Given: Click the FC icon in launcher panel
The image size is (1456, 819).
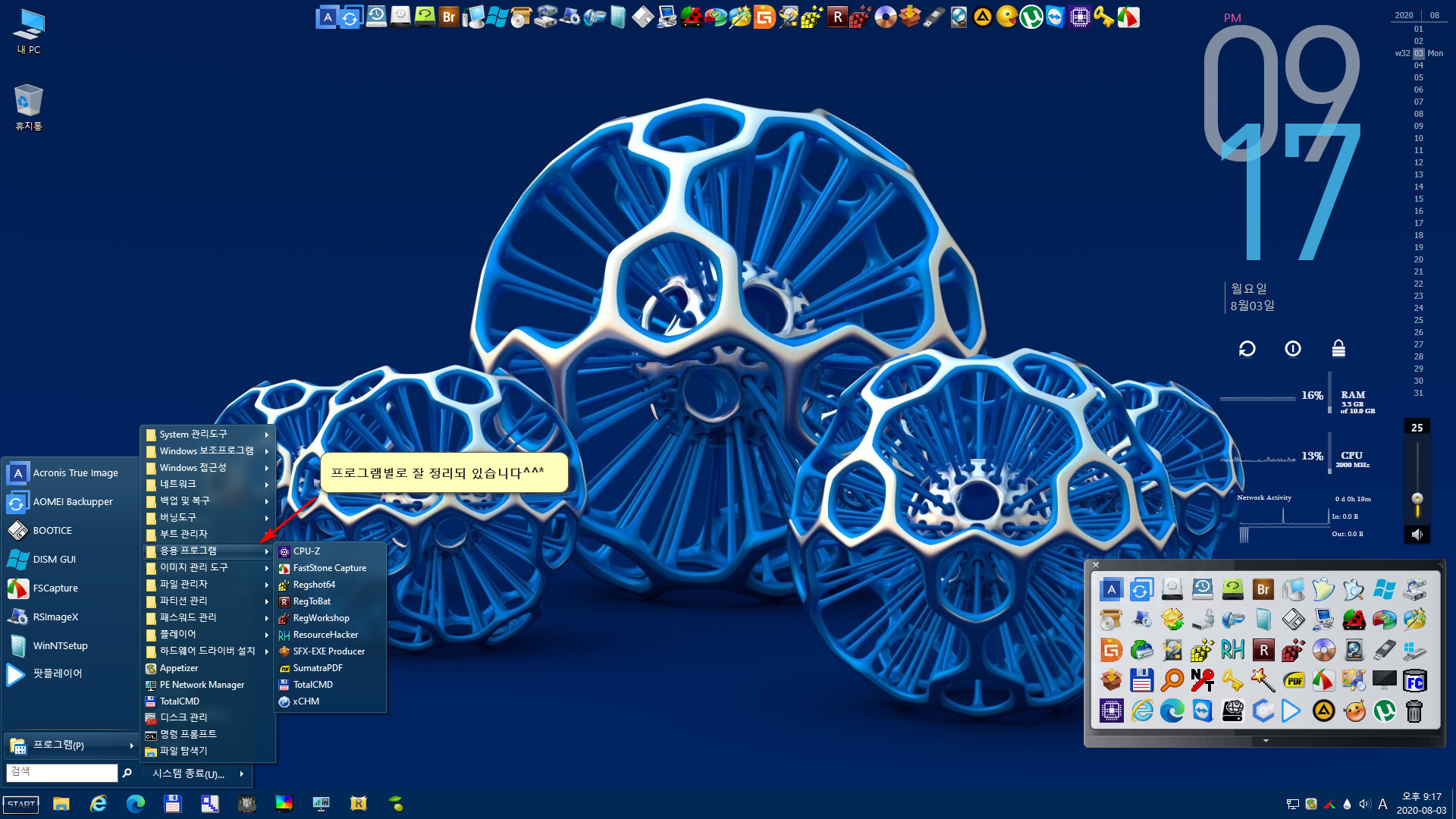Looking at the screenshot, I should pyautogui.click(x=1414, y=680).
